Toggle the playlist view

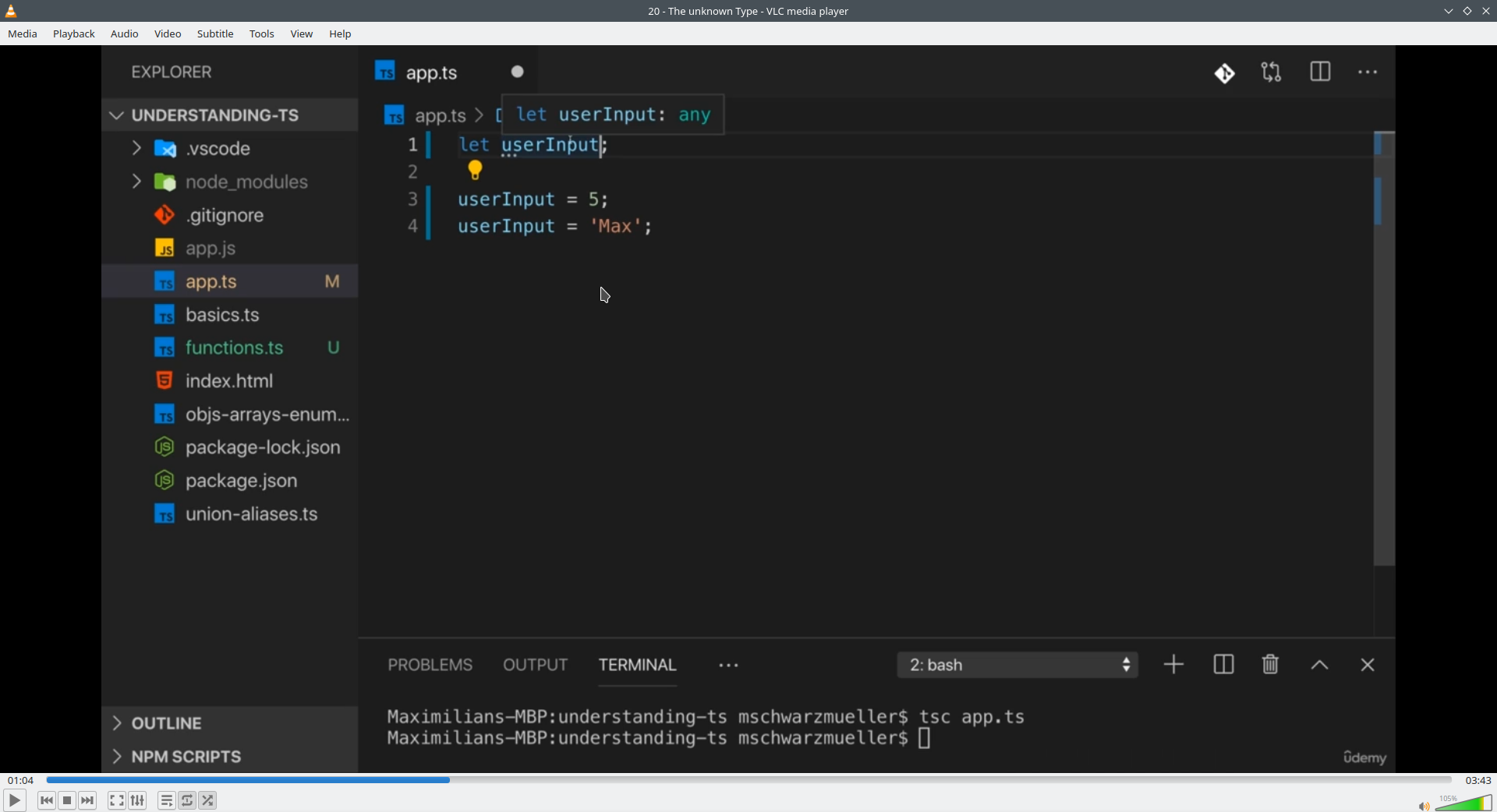[x=167, y=800]
